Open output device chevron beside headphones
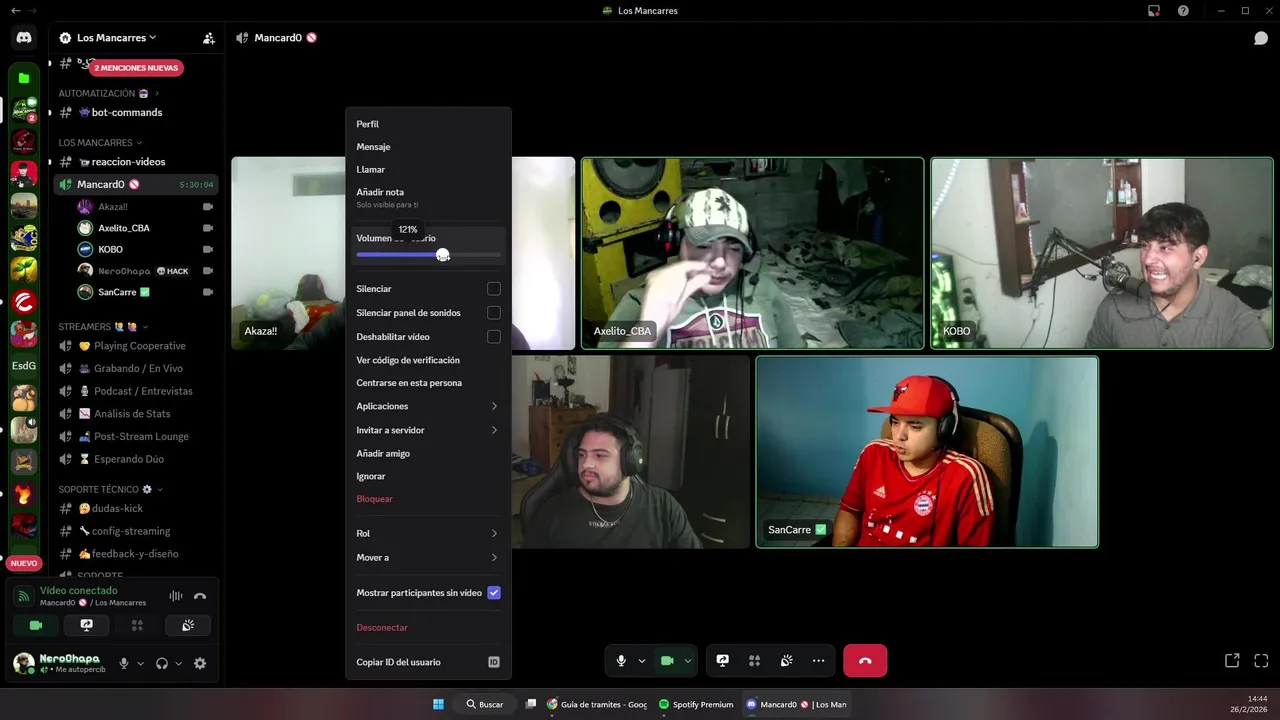The height and width of the screenshot is (720, 1280). coord(178,663)
